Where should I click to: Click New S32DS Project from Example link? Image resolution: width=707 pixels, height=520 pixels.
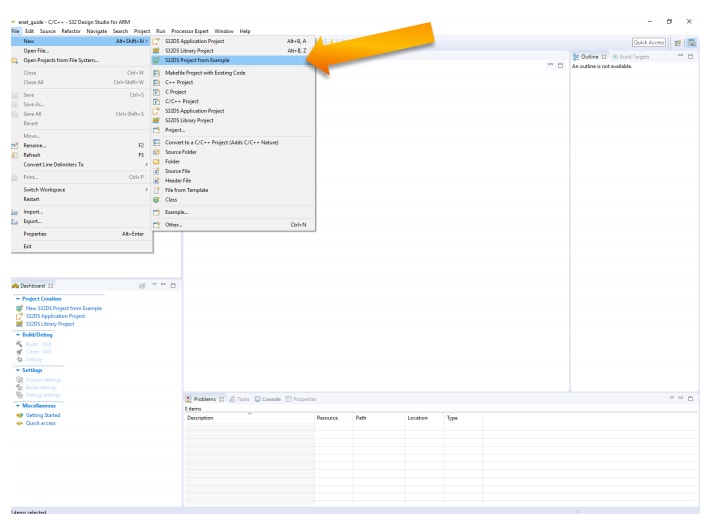(63, 308)
